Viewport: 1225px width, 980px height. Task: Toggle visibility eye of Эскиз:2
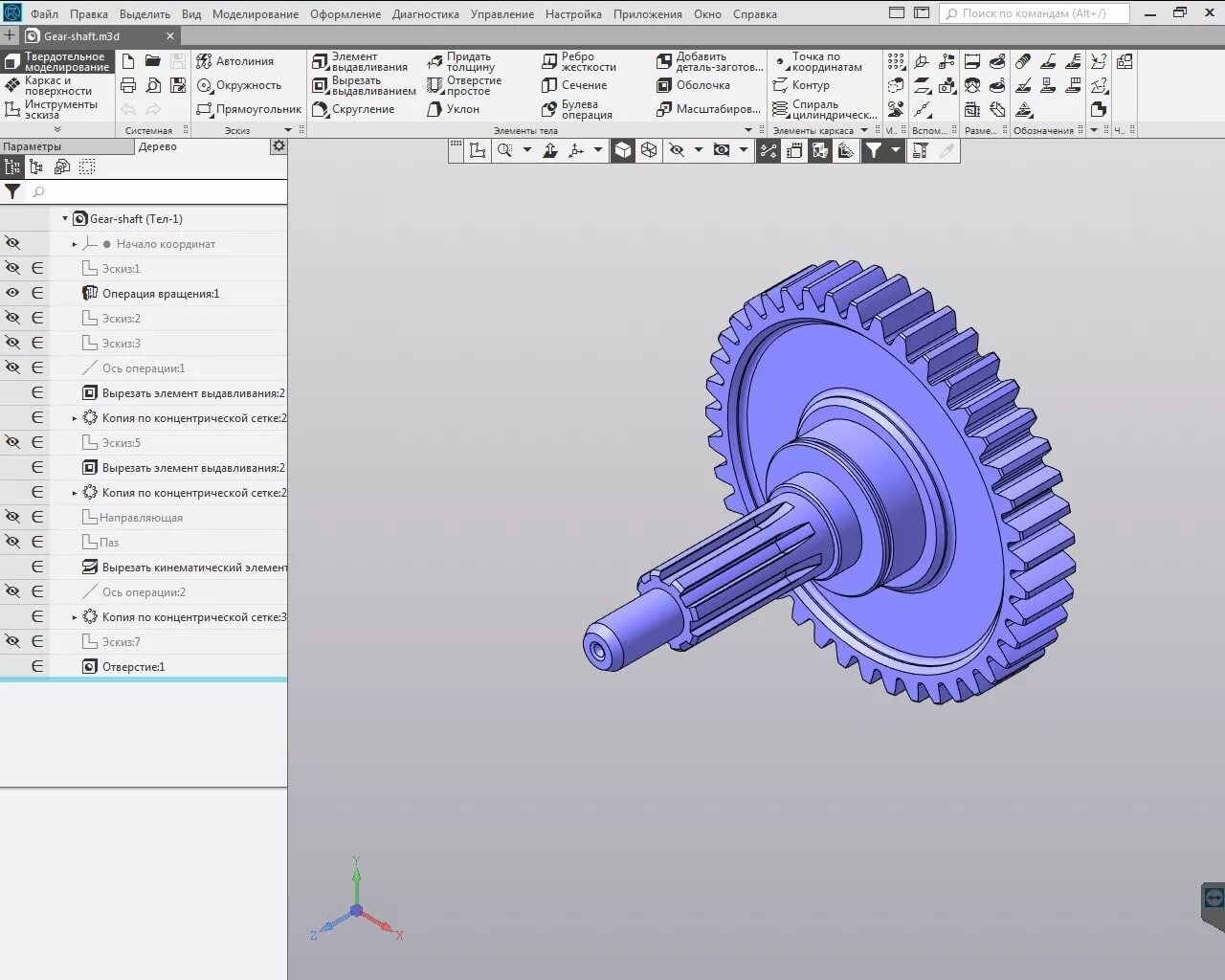(x=12, y=318)
